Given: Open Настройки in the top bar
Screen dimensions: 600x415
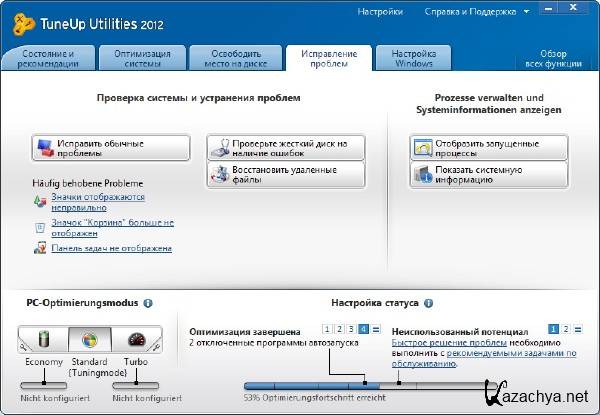Looking at the screenshot, I should tap(380, 13).
